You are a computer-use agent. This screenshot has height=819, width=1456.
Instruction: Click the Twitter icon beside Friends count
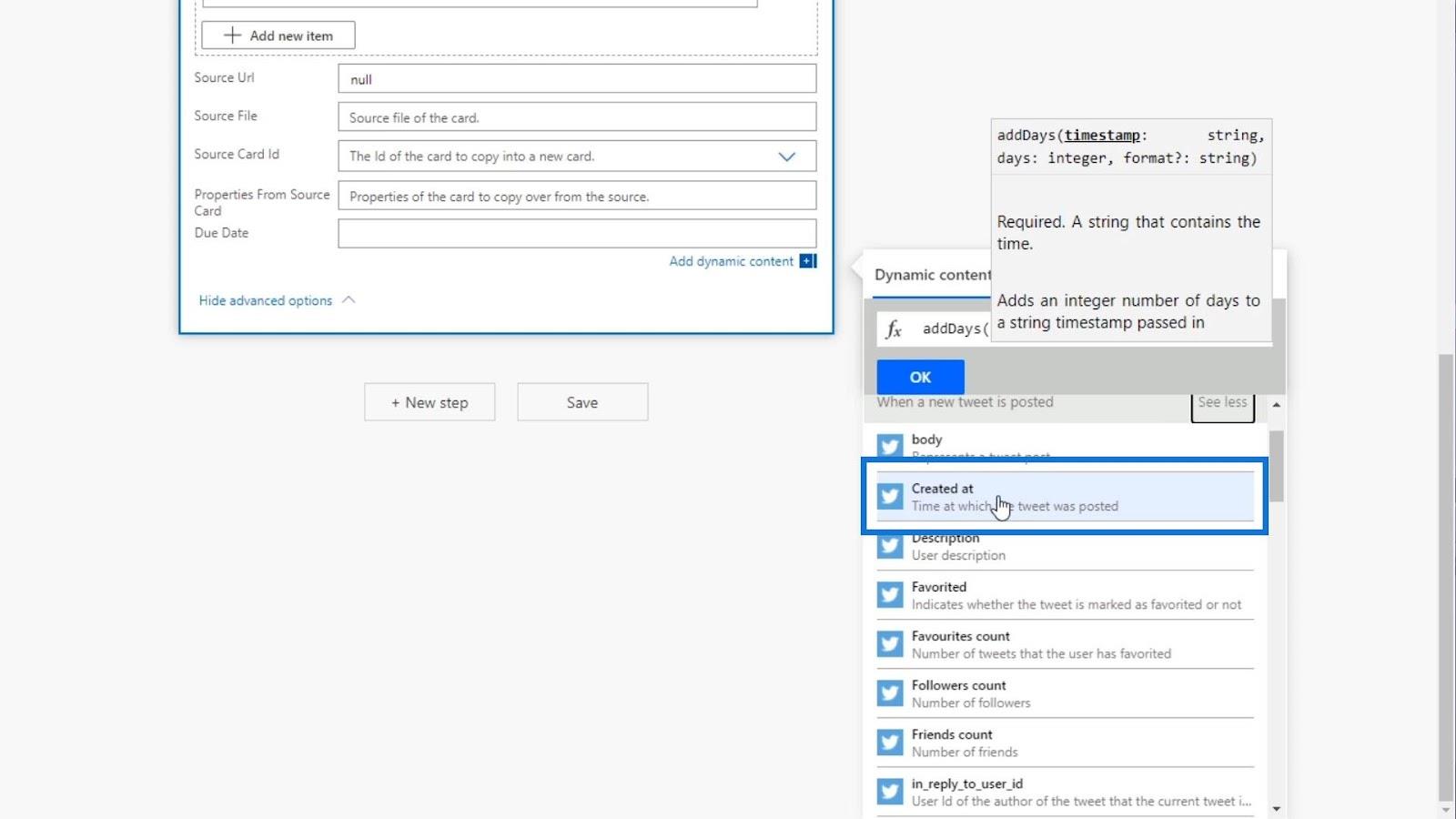click(x=890, y=742)
